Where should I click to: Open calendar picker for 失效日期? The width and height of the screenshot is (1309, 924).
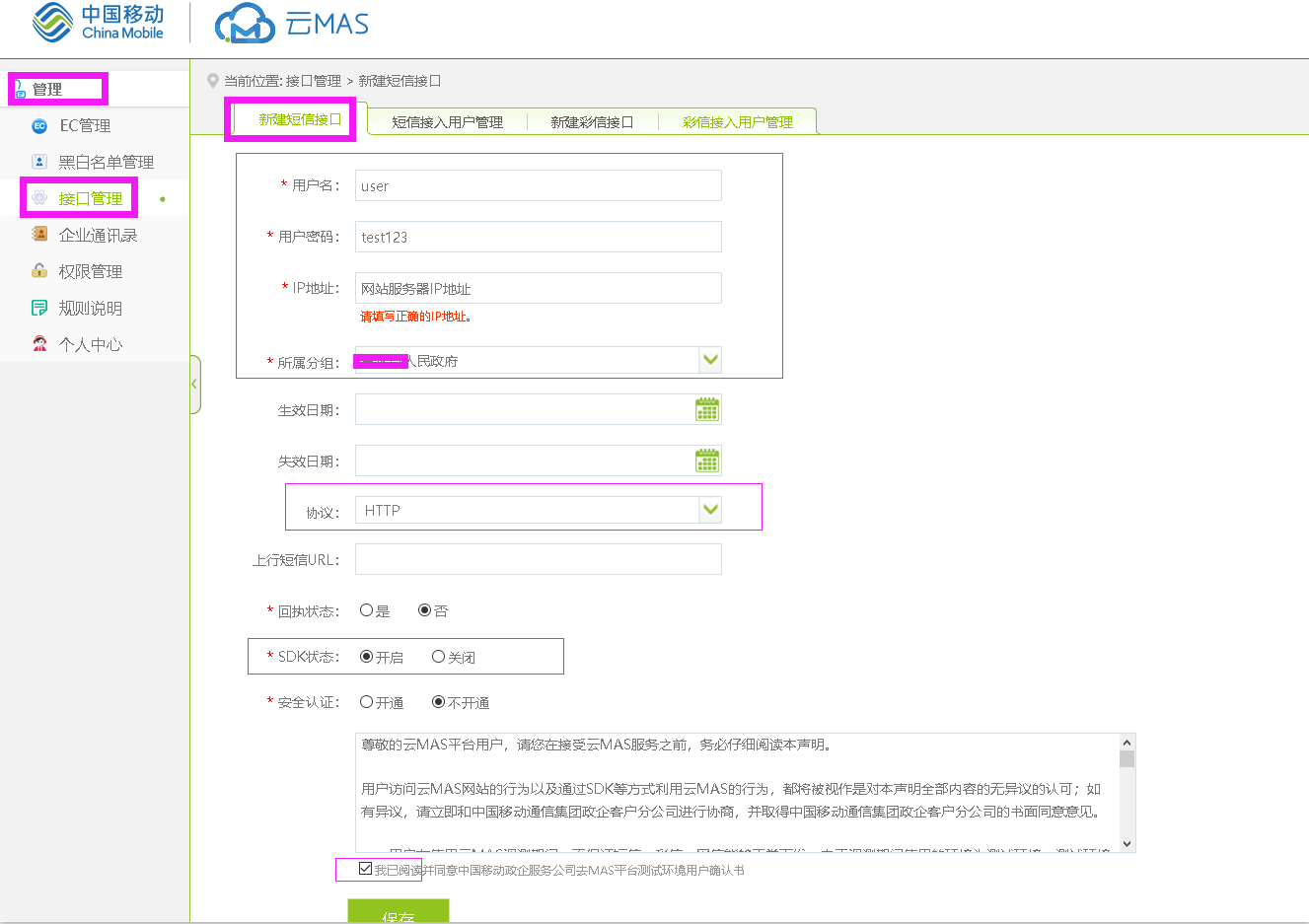click(x=707, y=462)
